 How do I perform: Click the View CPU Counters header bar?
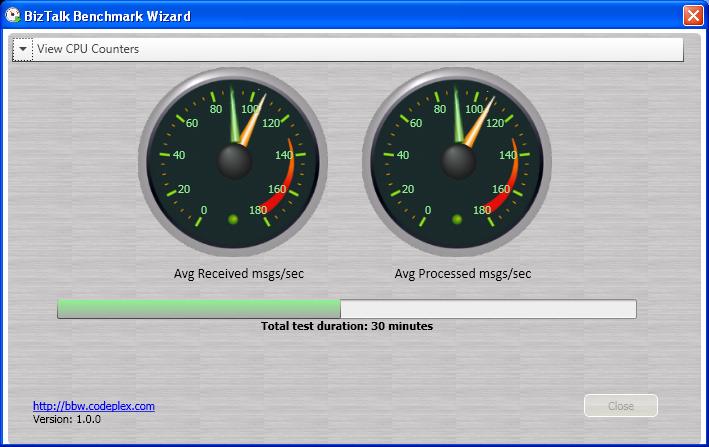pos(348,49)
